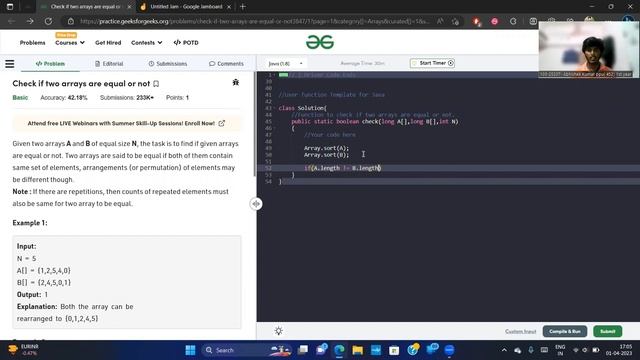
Task: Go back in browser history
Action: click(11, 21)
